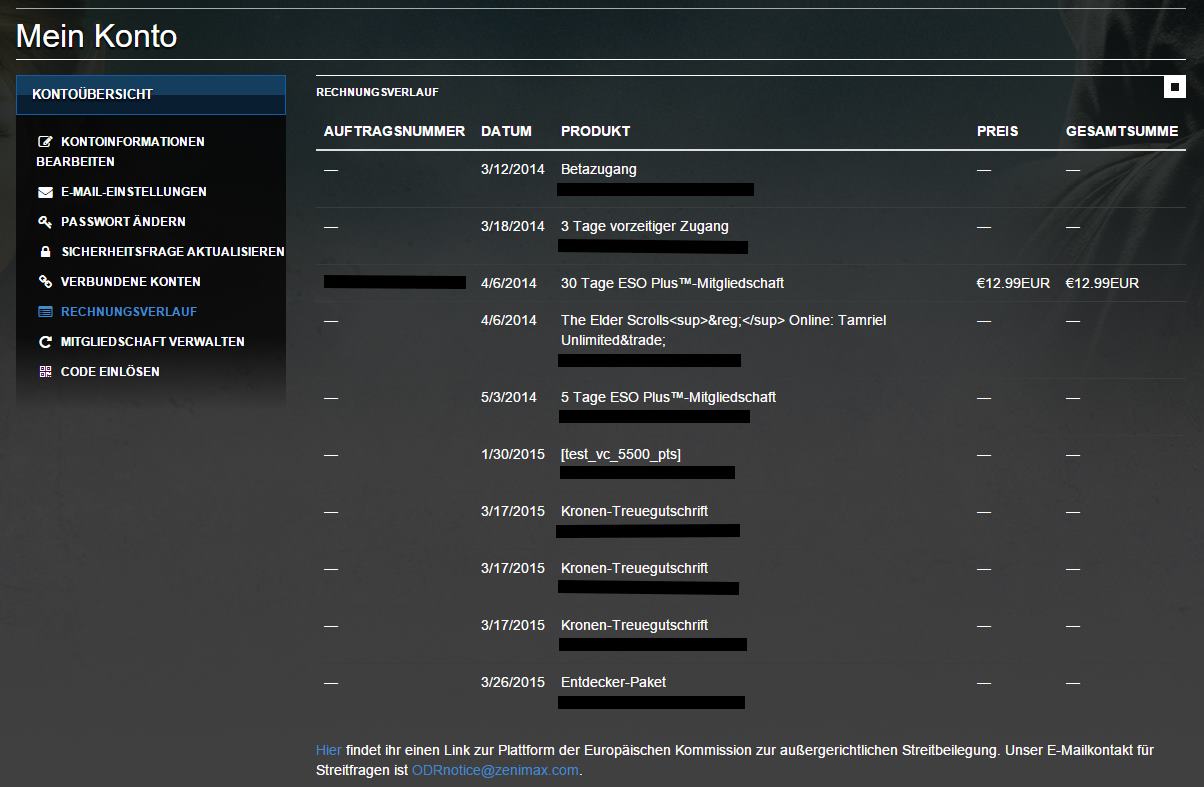1204x787 pixels.
Task: Go to E-Mail-Einstellungen
Action: [134, 191]
